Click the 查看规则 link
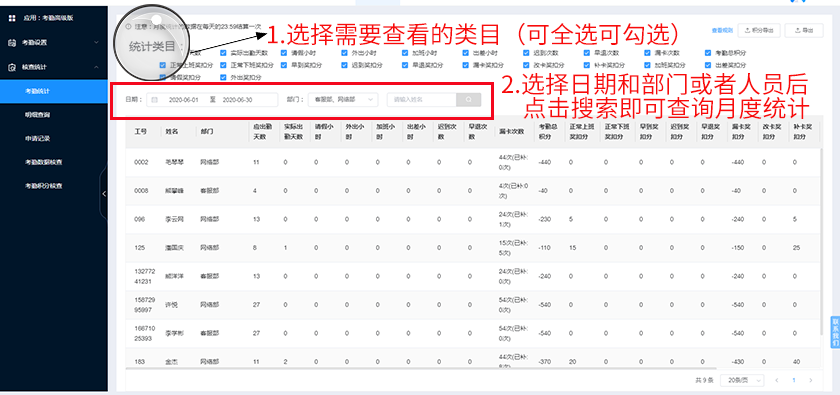 [722, 31]
